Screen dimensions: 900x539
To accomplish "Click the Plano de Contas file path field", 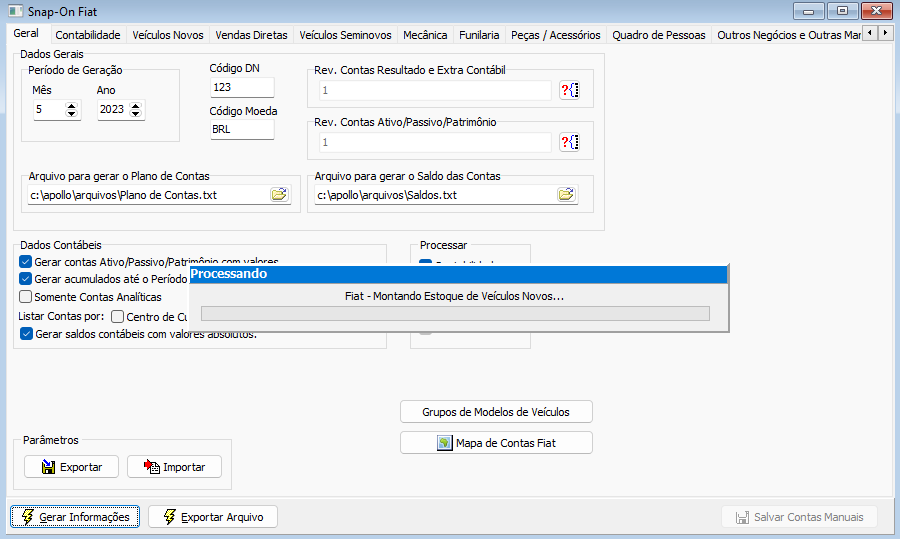I will (x=149, y=195).
